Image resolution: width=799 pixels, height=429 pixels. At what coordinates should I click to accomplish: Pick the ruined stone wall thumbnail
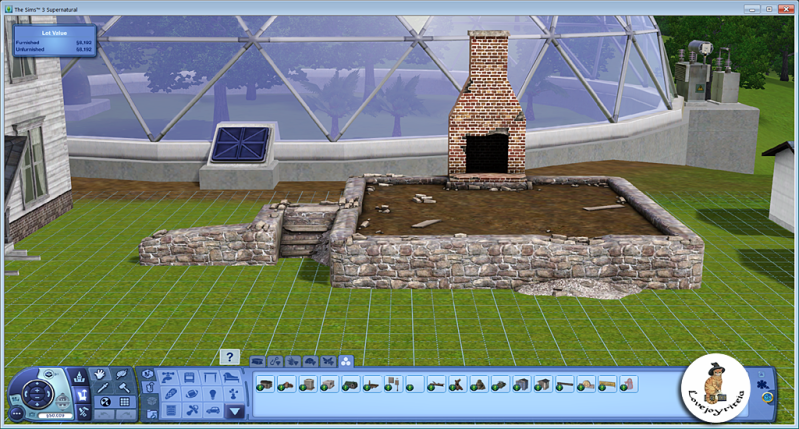265,385
